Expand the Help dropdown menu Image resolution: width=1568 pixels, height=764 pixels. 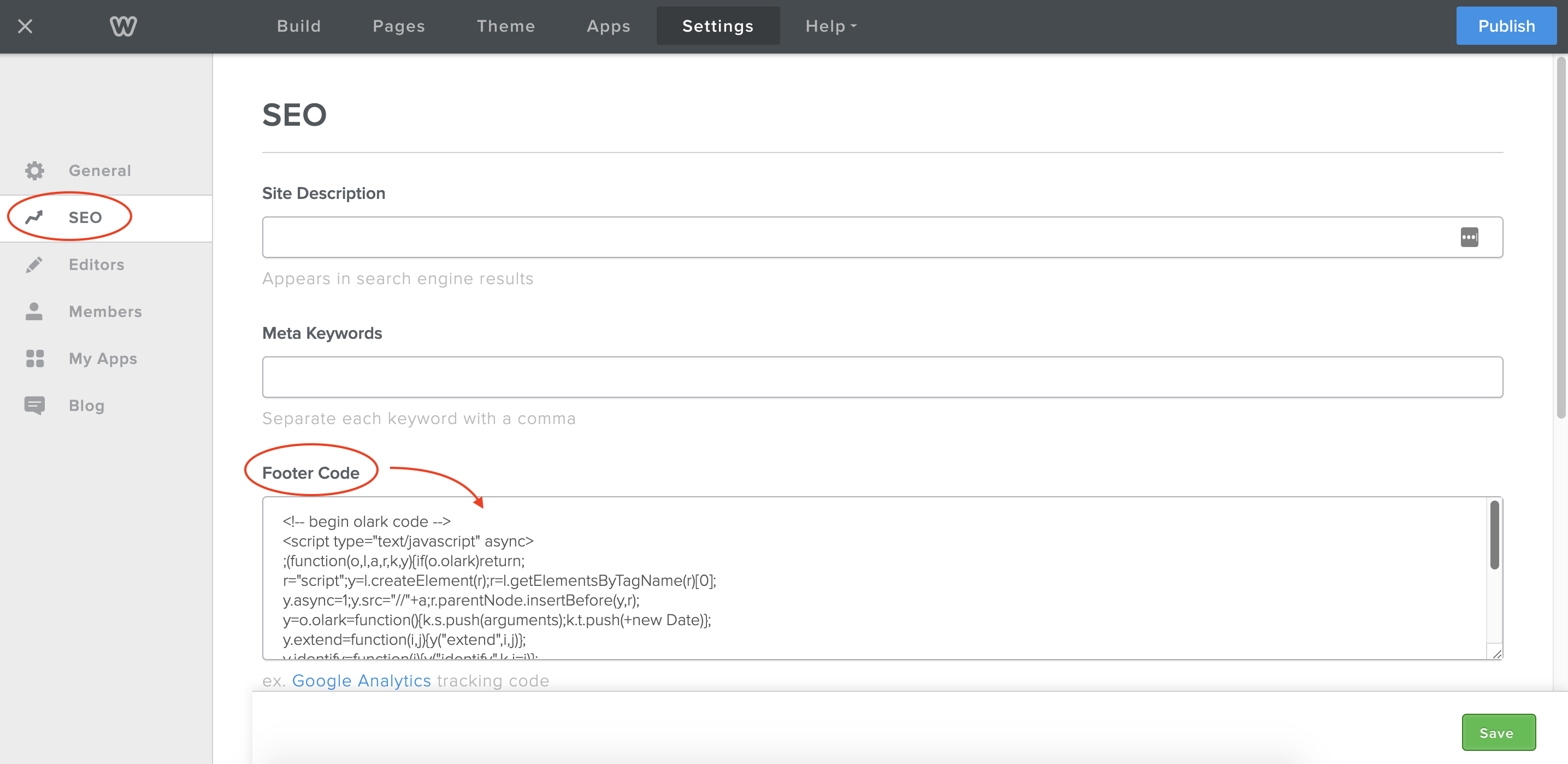click(x=830, y=26)
